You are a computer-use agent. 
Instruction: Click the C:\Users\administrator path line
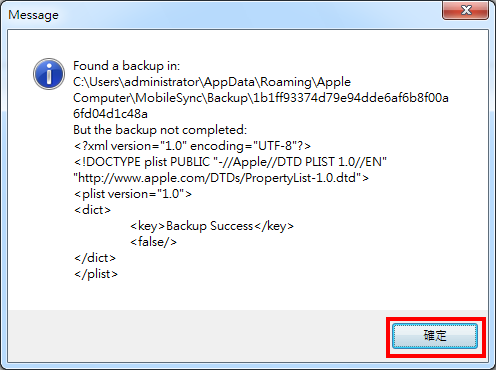212,82
